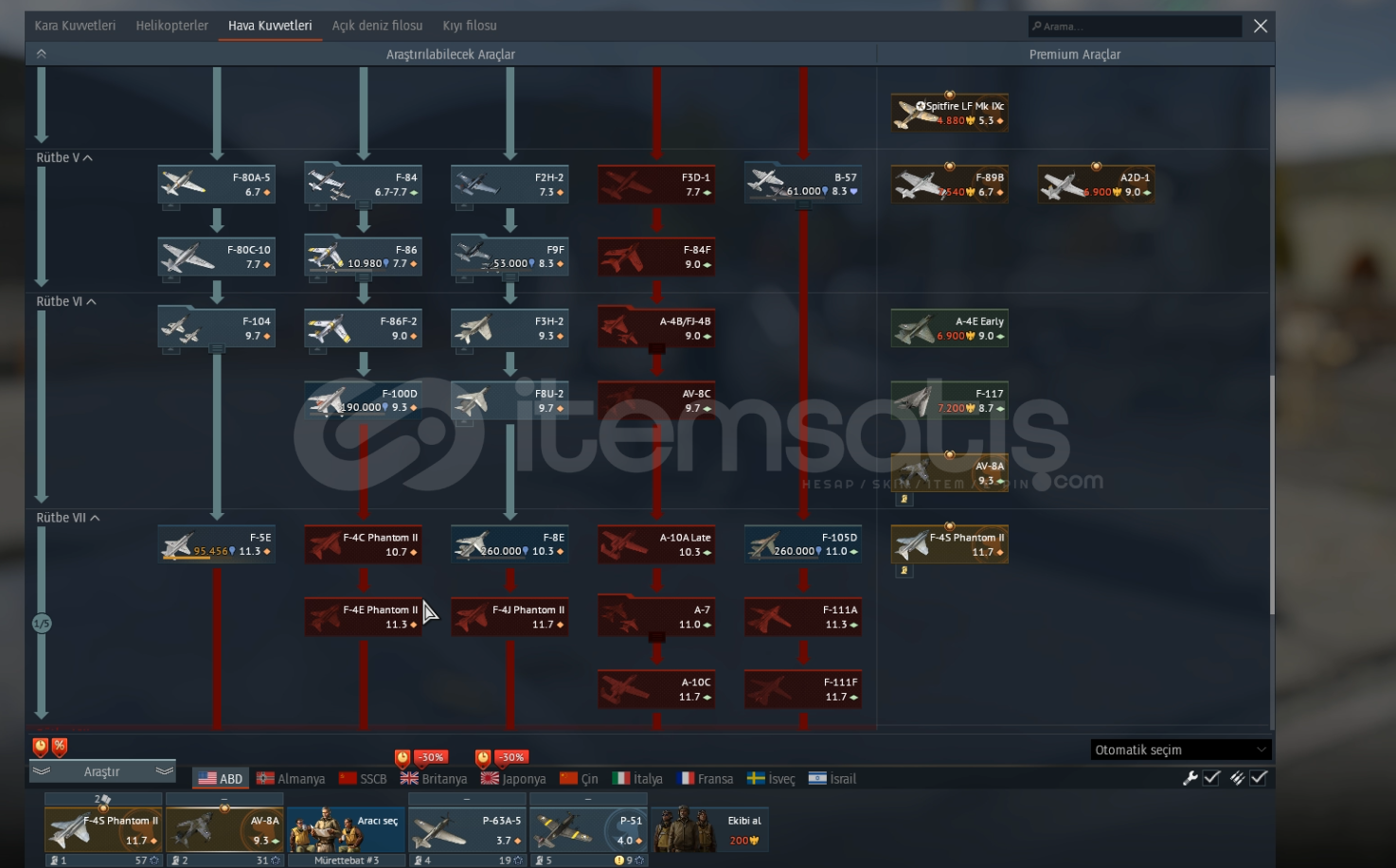Select the F-111A card

coord(803,617)
